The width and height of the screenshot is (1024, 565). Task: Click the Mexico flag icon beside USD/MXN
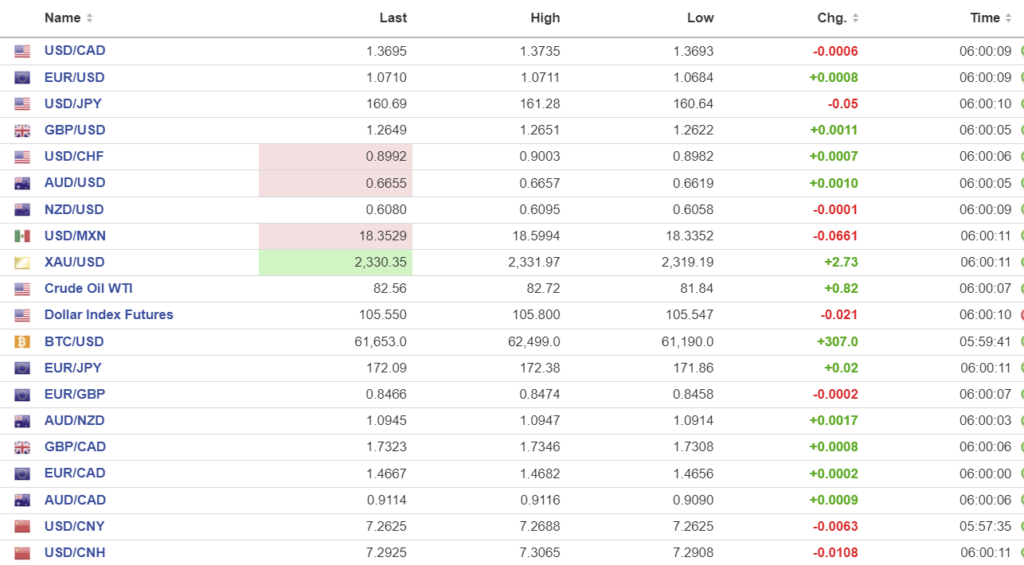[x=22, y=236]
